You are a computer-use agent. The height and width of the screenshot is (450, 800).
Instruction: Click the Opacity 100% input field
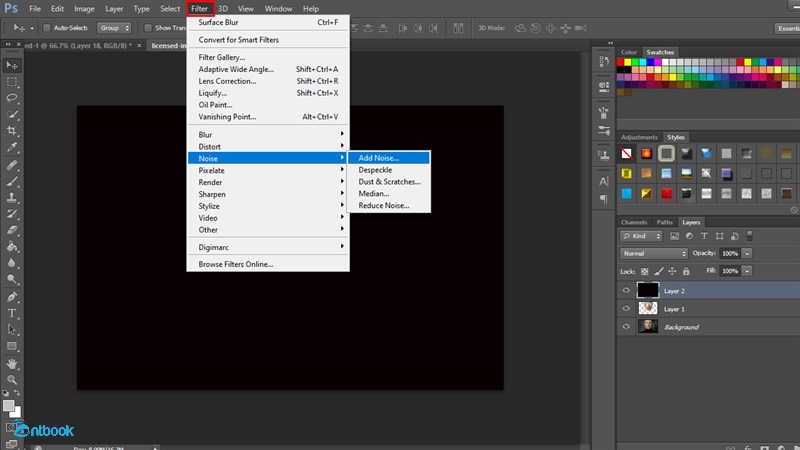pyautogui.click(x=730, y=254)
